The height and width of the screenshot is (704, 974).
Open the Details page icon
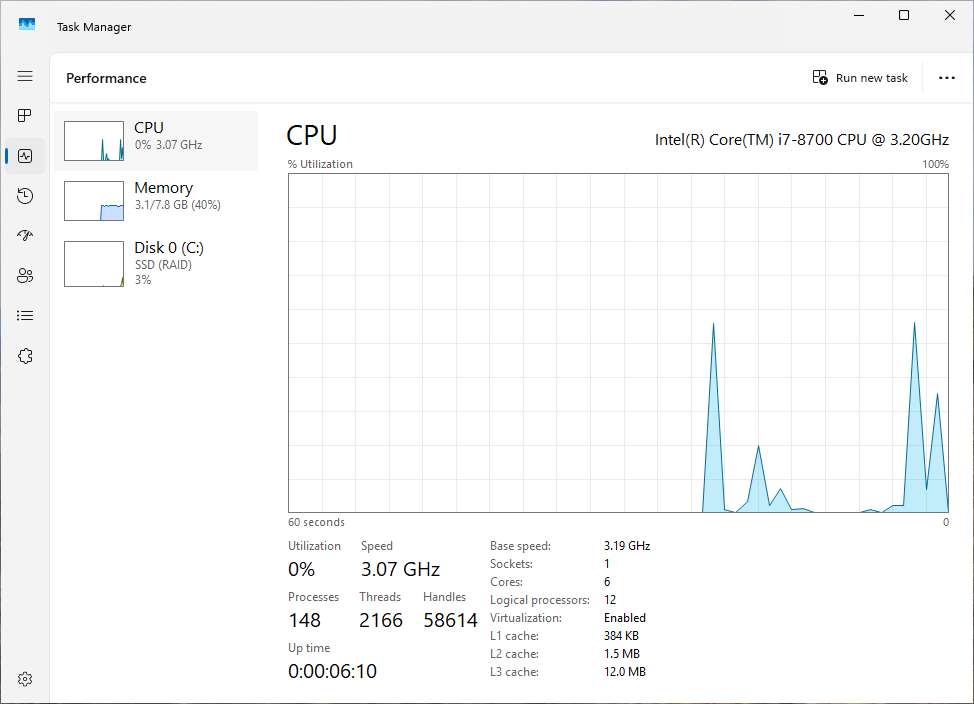click(25, 316)
